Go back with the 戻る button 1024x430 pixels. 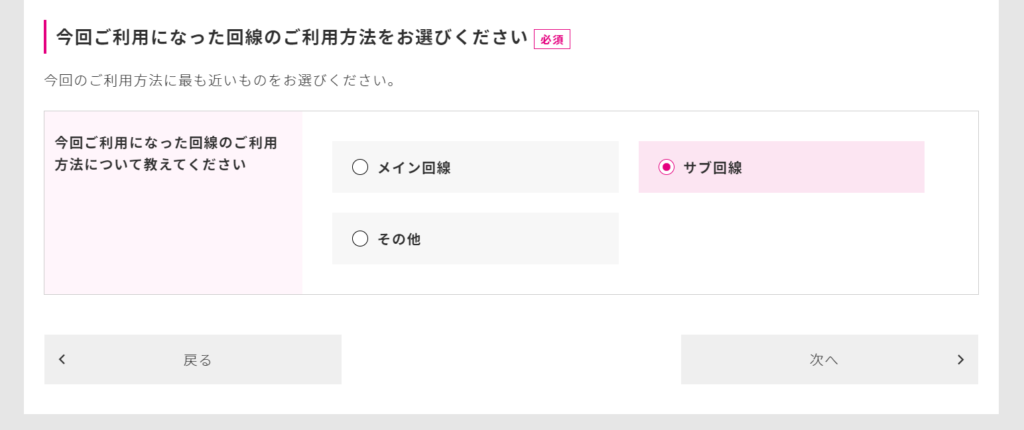click(193, 359)
